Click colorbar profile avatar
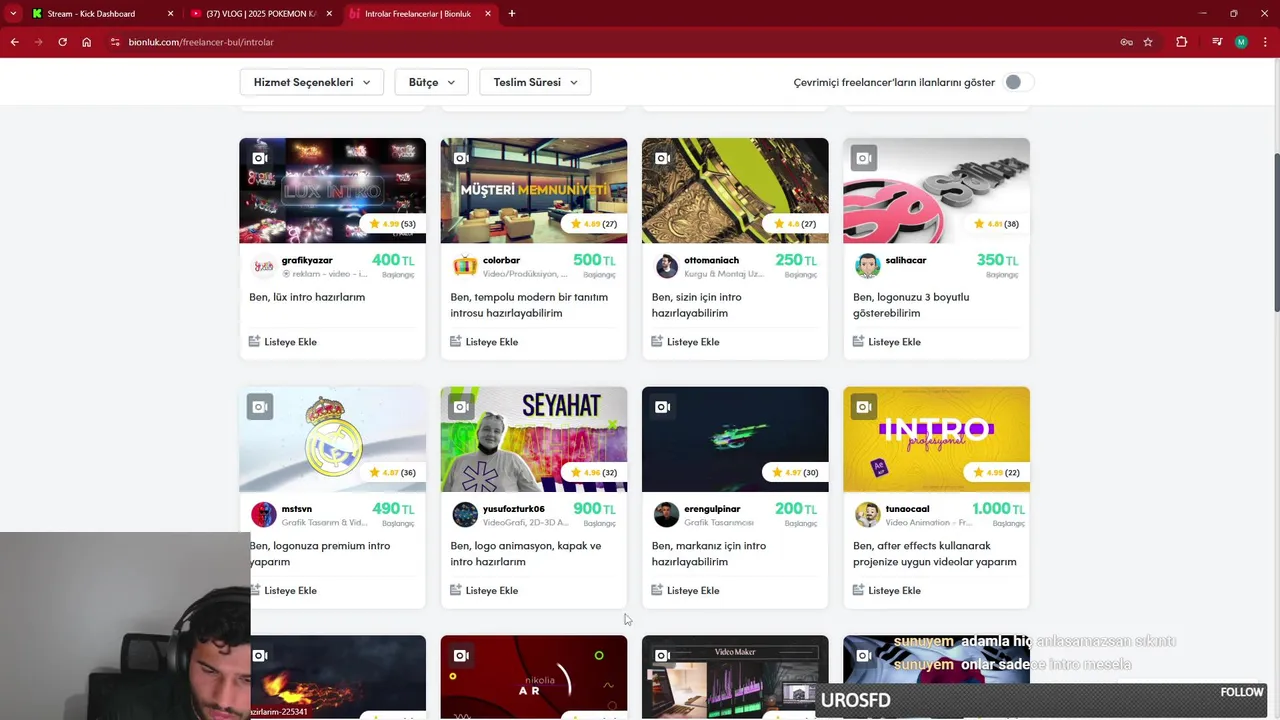1280x720 pixels. point(465,266)
